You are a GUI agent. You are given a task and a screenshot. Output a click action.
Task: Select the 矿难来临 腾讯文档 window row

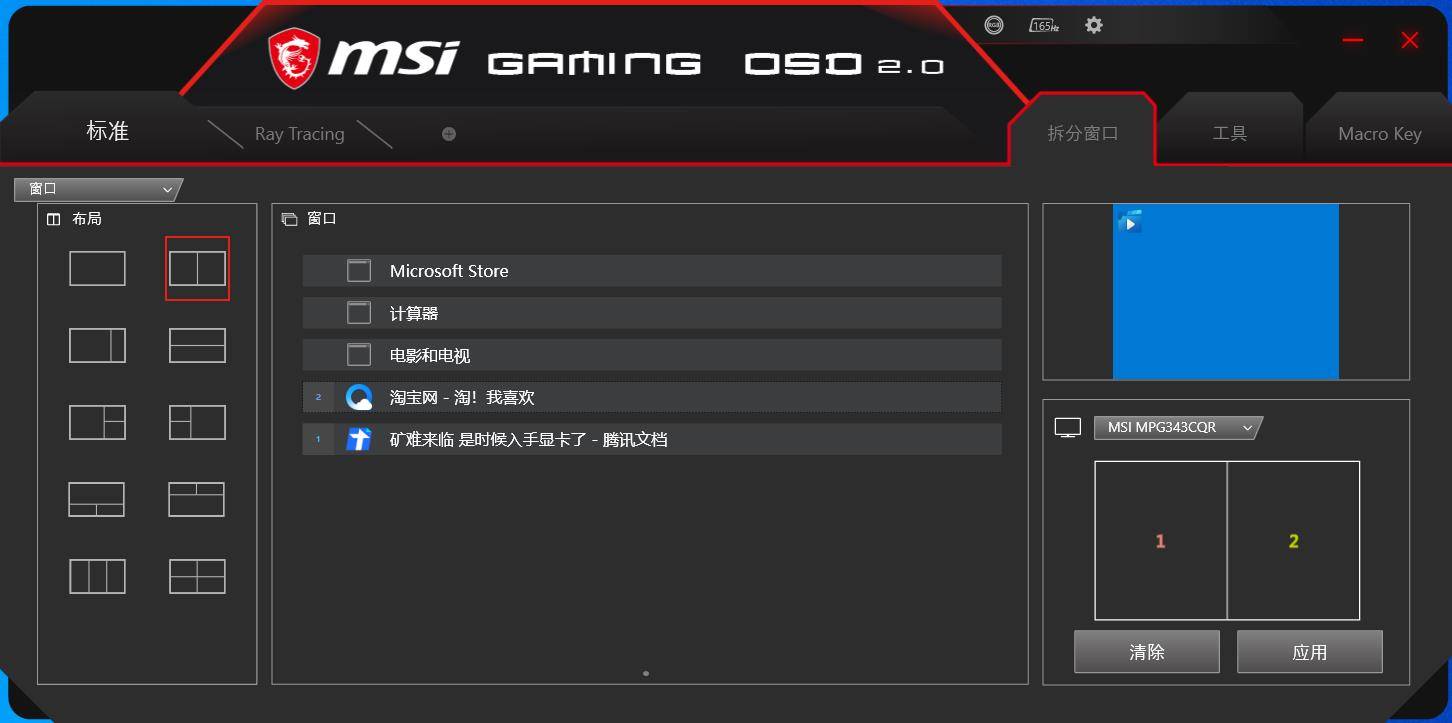[x=652, y=439]
